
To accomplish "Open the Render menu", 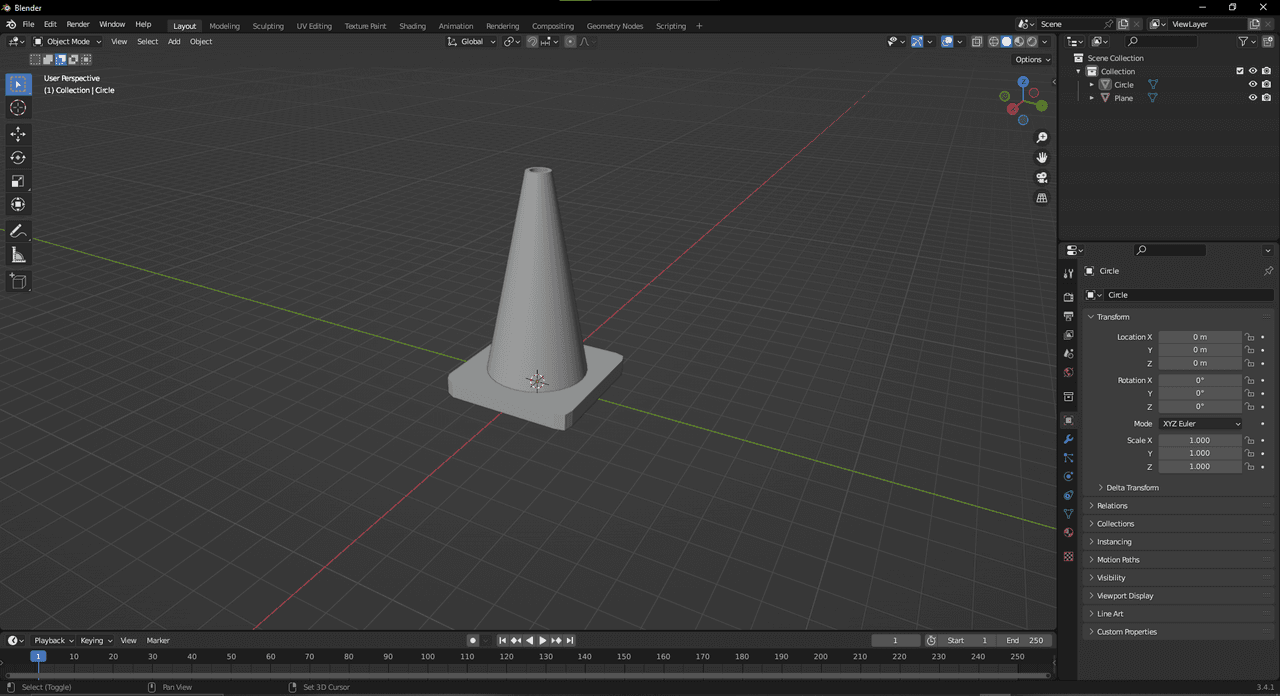I will tap(78, 24).
